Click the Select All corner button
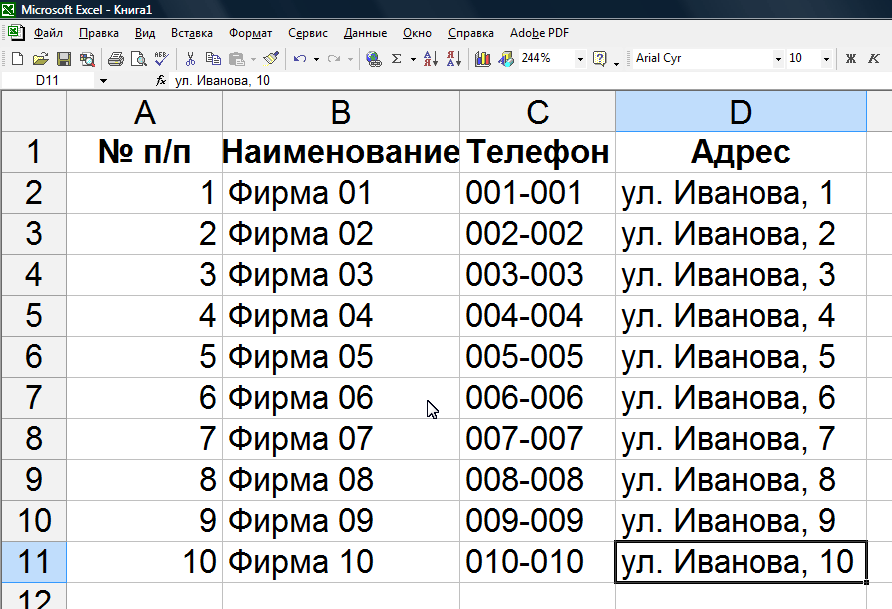 (34, 111)
